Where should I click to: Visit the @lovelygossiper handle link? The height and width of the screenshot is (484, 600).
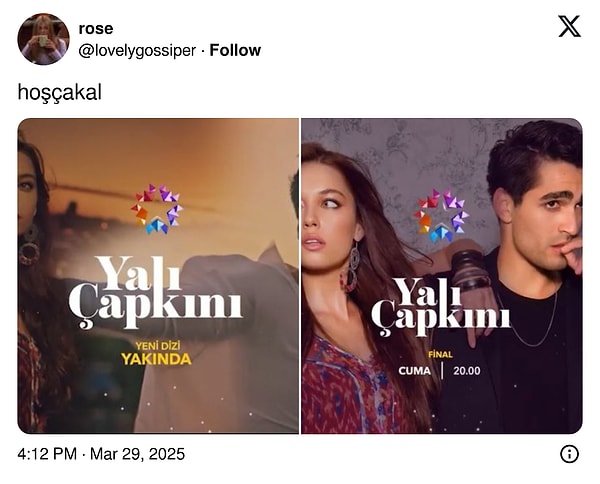pyautogui.click(x=137, y=51)
